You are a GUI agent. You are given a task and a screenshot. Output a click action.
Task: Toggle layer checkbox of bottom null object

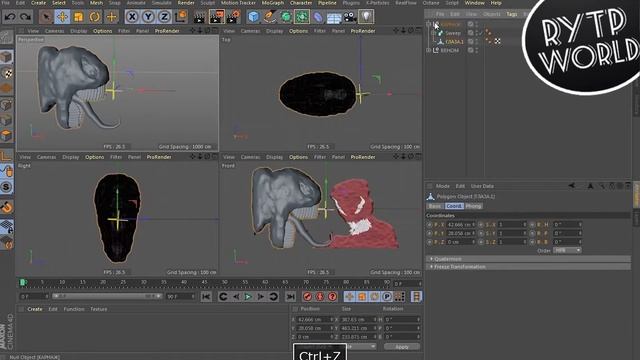[x=470, y=50]
